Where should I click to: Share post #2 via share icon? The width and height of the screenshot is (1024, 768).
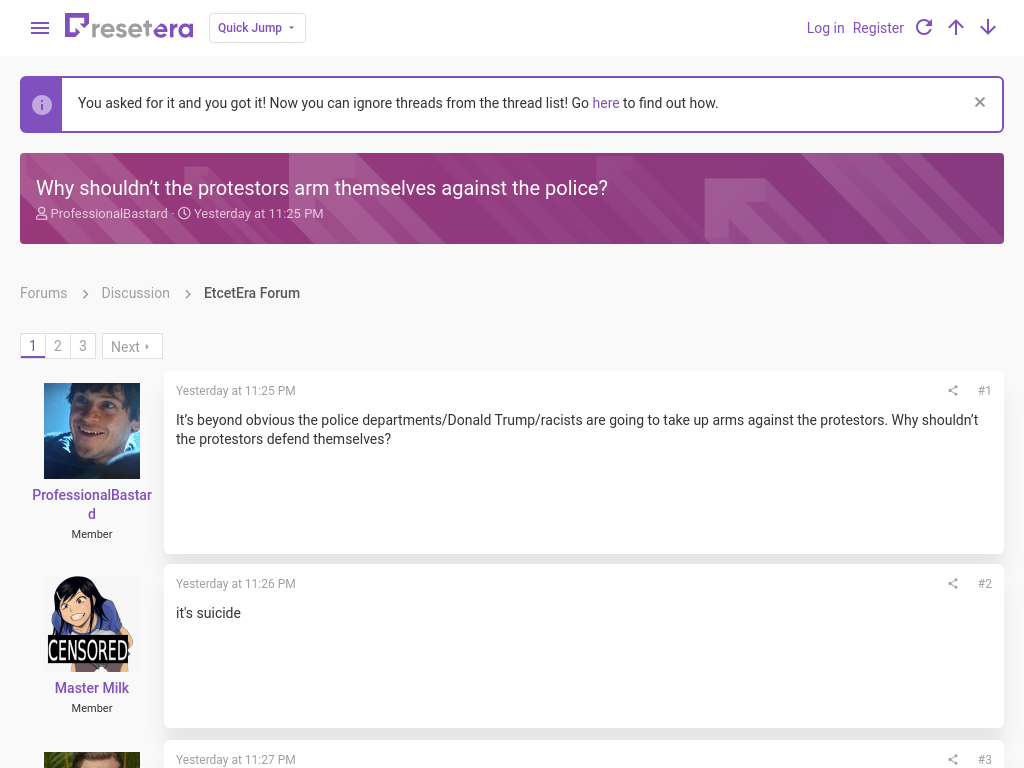click(x=953, y=584)
